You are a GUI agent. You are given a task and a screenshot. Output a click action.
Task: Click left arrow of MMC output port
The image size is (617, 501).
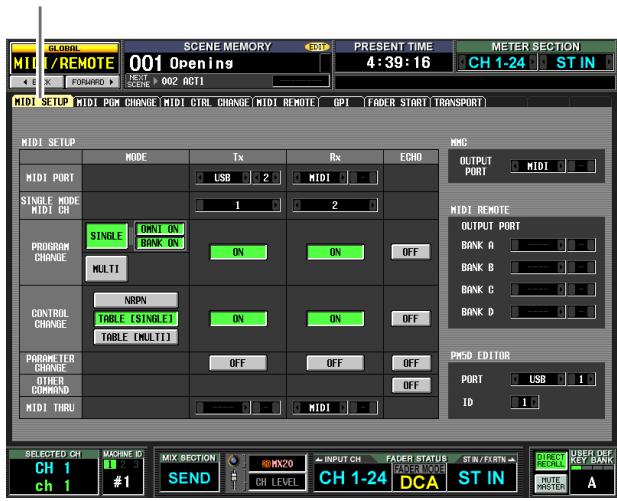(x=515, y=166)
